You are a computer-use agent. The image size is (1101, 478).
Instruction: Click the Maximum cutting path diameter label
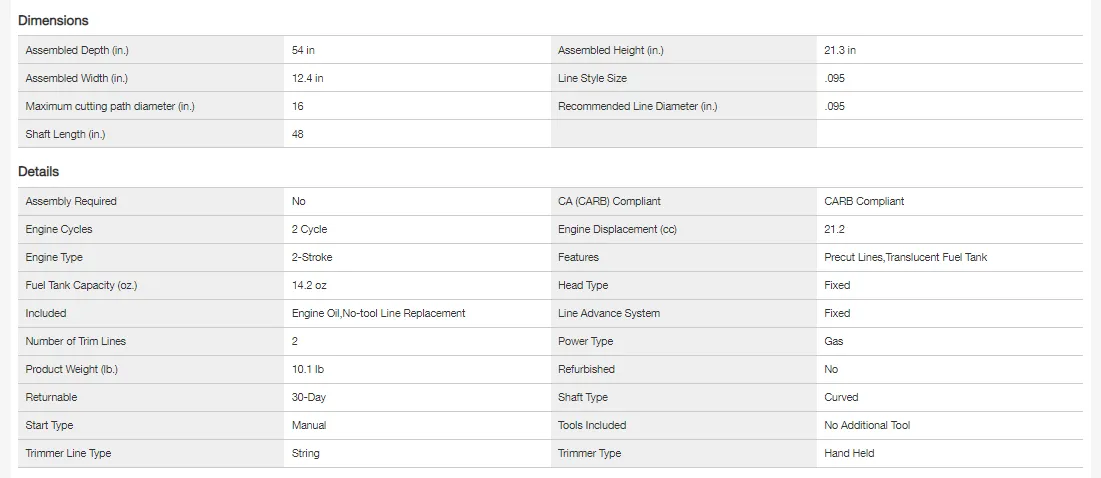(x=110, y=106)
